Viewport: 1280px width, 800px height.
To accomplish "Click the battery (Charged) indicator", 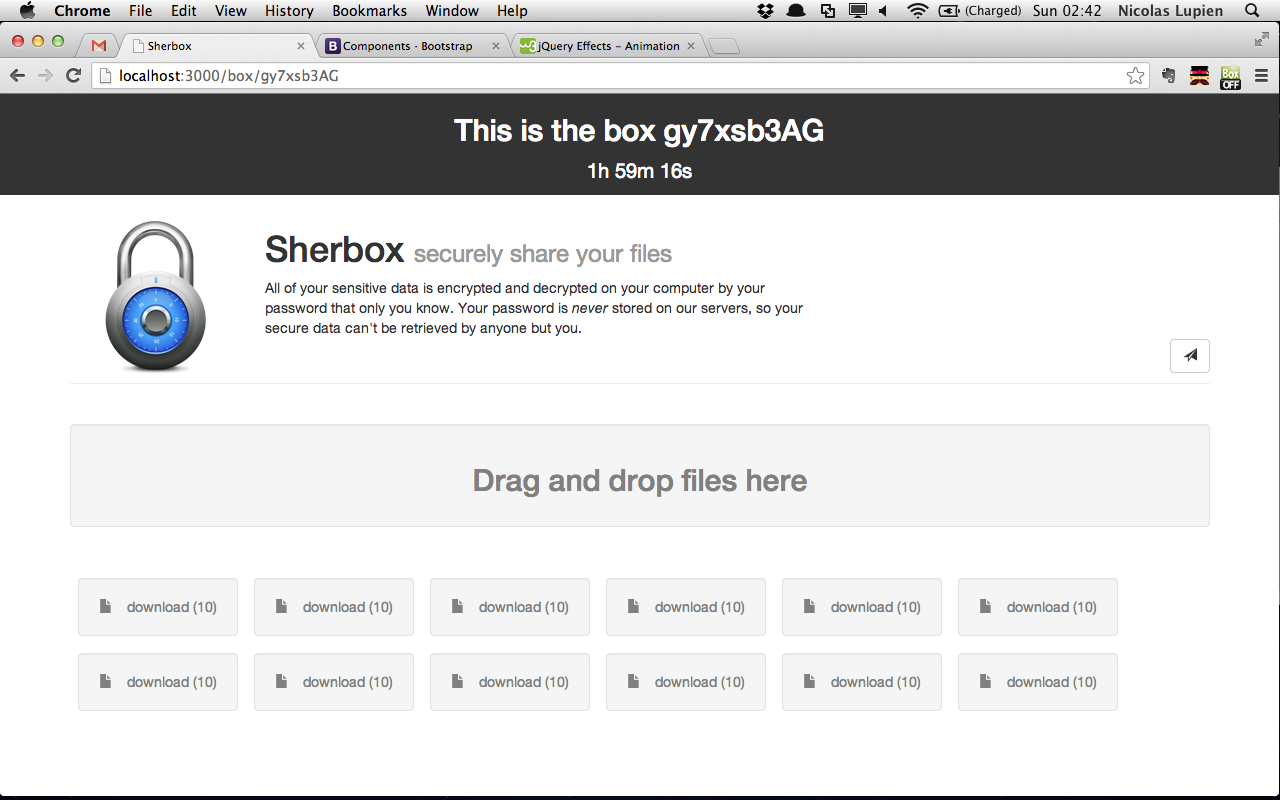I will [x=980, y=11].
